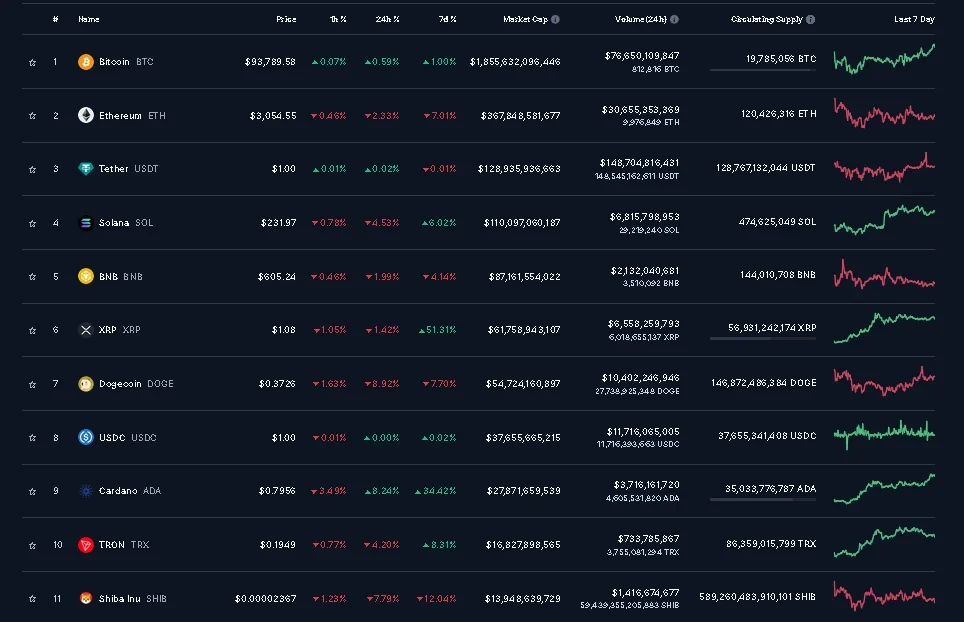Screen dimensions: 964x622
Task: Toggle the watchlist star for Bitcoin
Action: point(32,62)
